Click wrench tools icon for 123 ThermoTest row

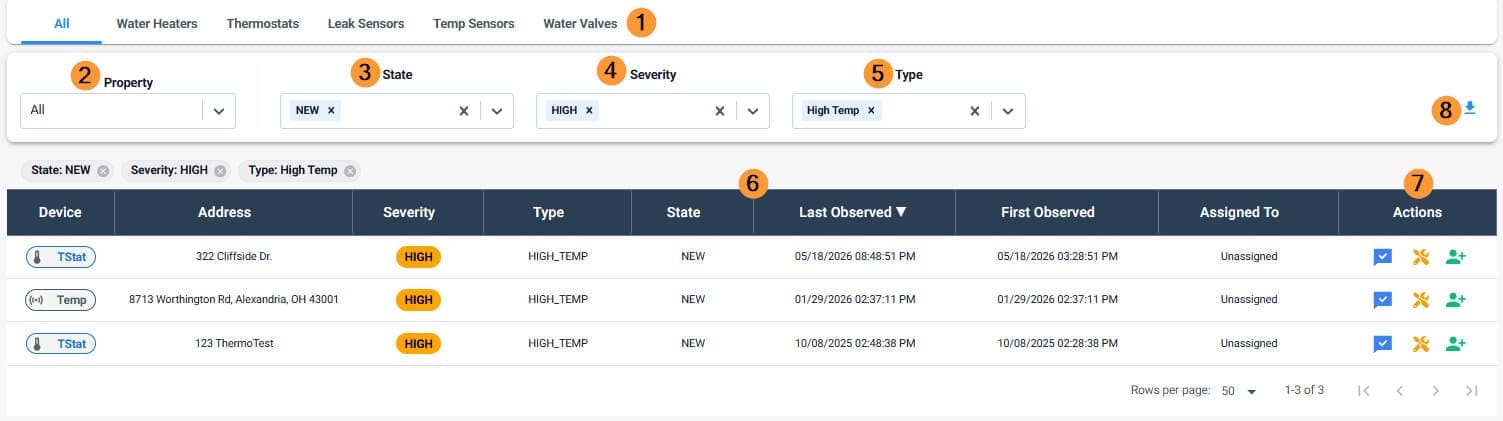click(1420, 344)
